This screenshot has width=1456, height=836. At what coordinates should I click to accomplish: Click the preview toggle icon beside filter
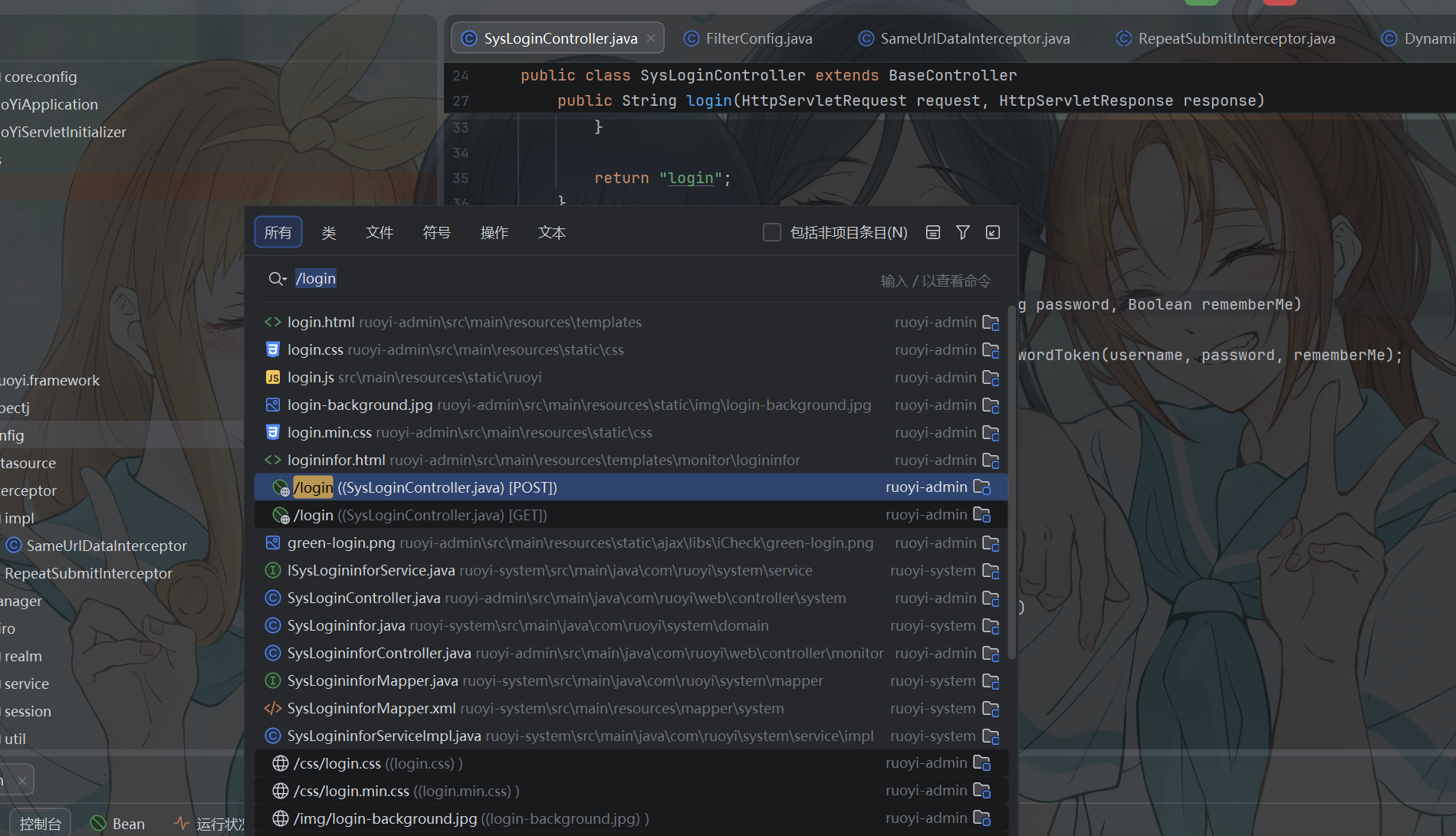pos(933,232)
